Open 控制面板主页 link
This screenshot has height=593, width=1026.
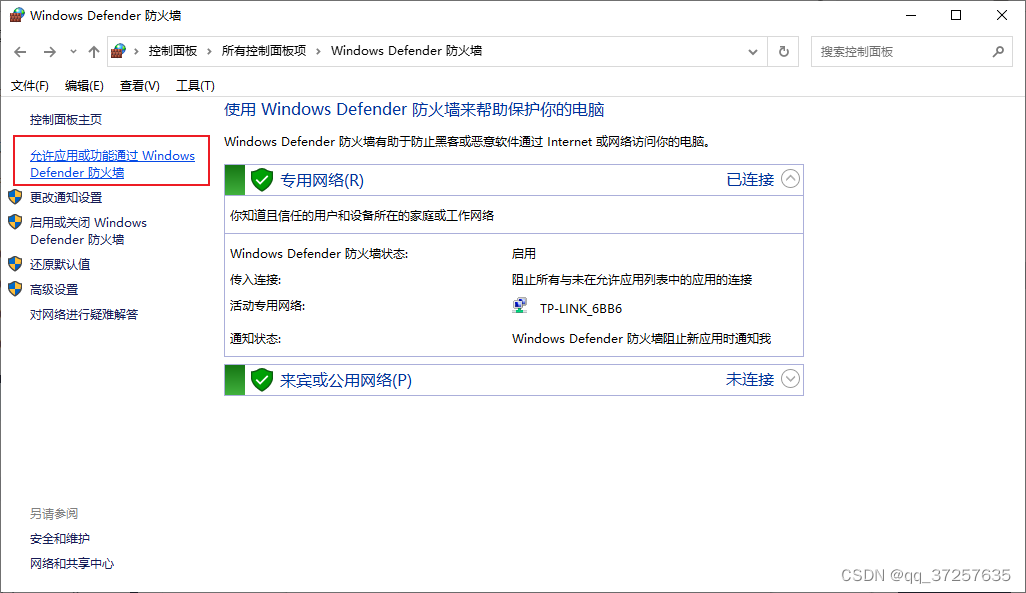[65, 120]
